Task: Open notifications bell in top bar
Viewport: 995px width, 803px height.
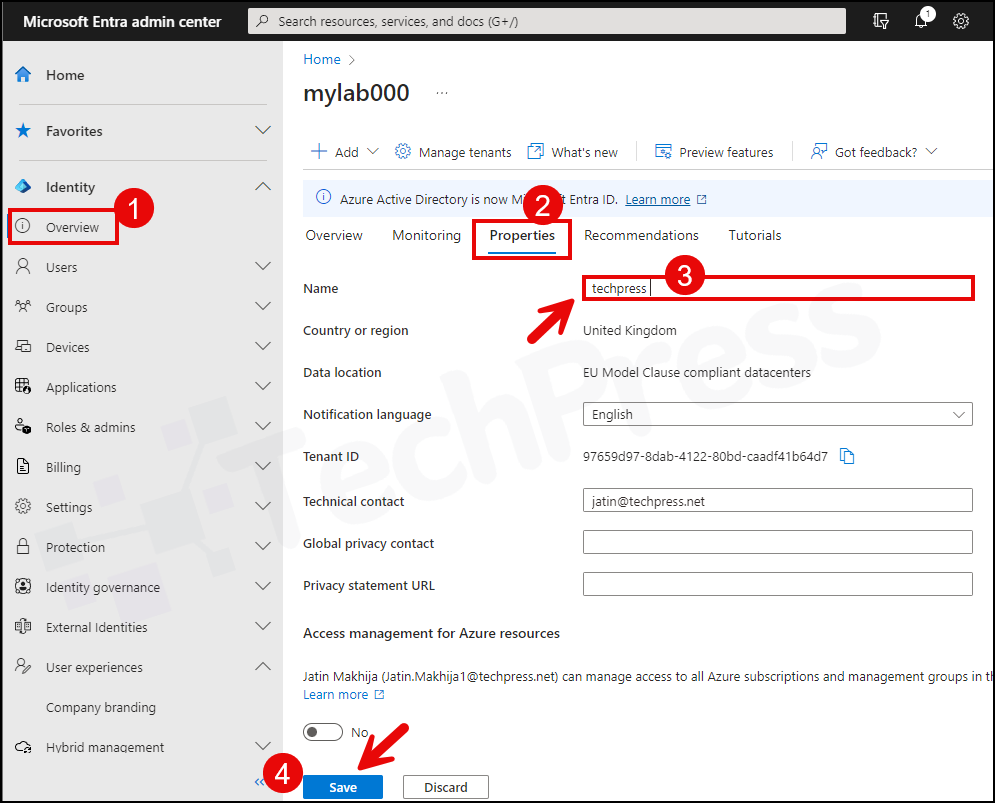Action: pos(923,19)
